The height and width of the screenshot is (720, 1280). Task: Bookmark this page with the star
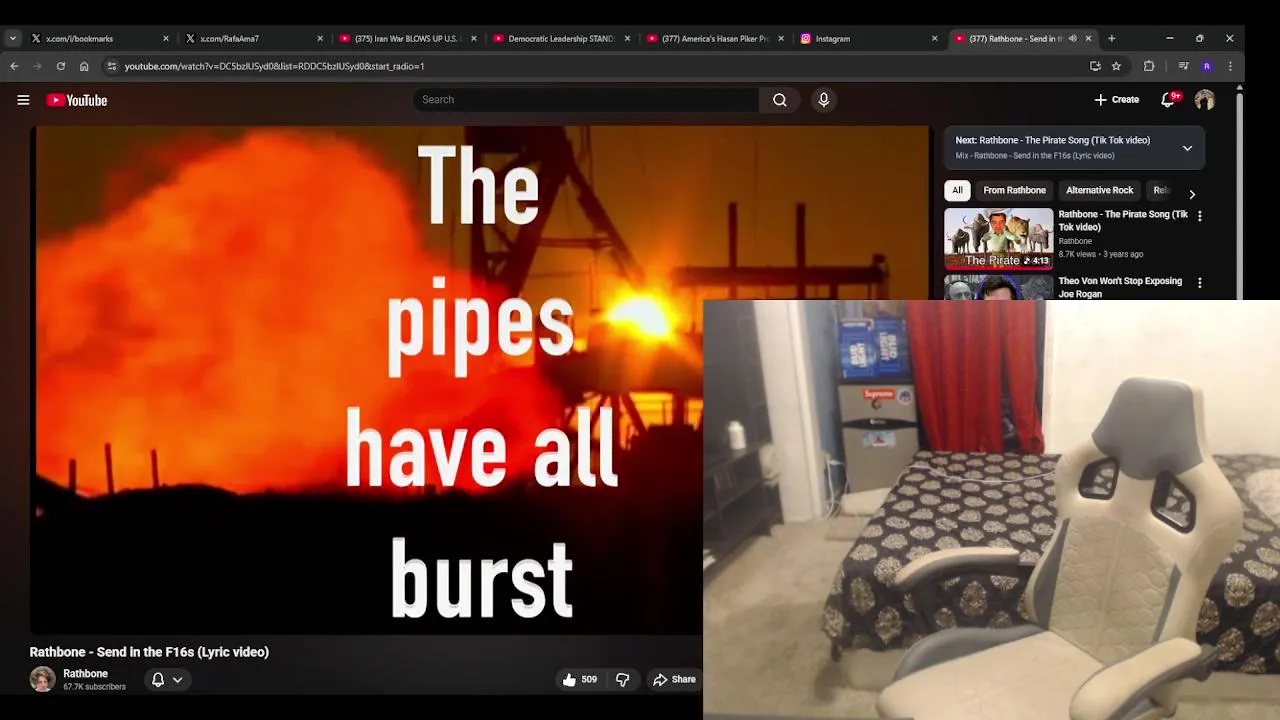click(1116, 66)
